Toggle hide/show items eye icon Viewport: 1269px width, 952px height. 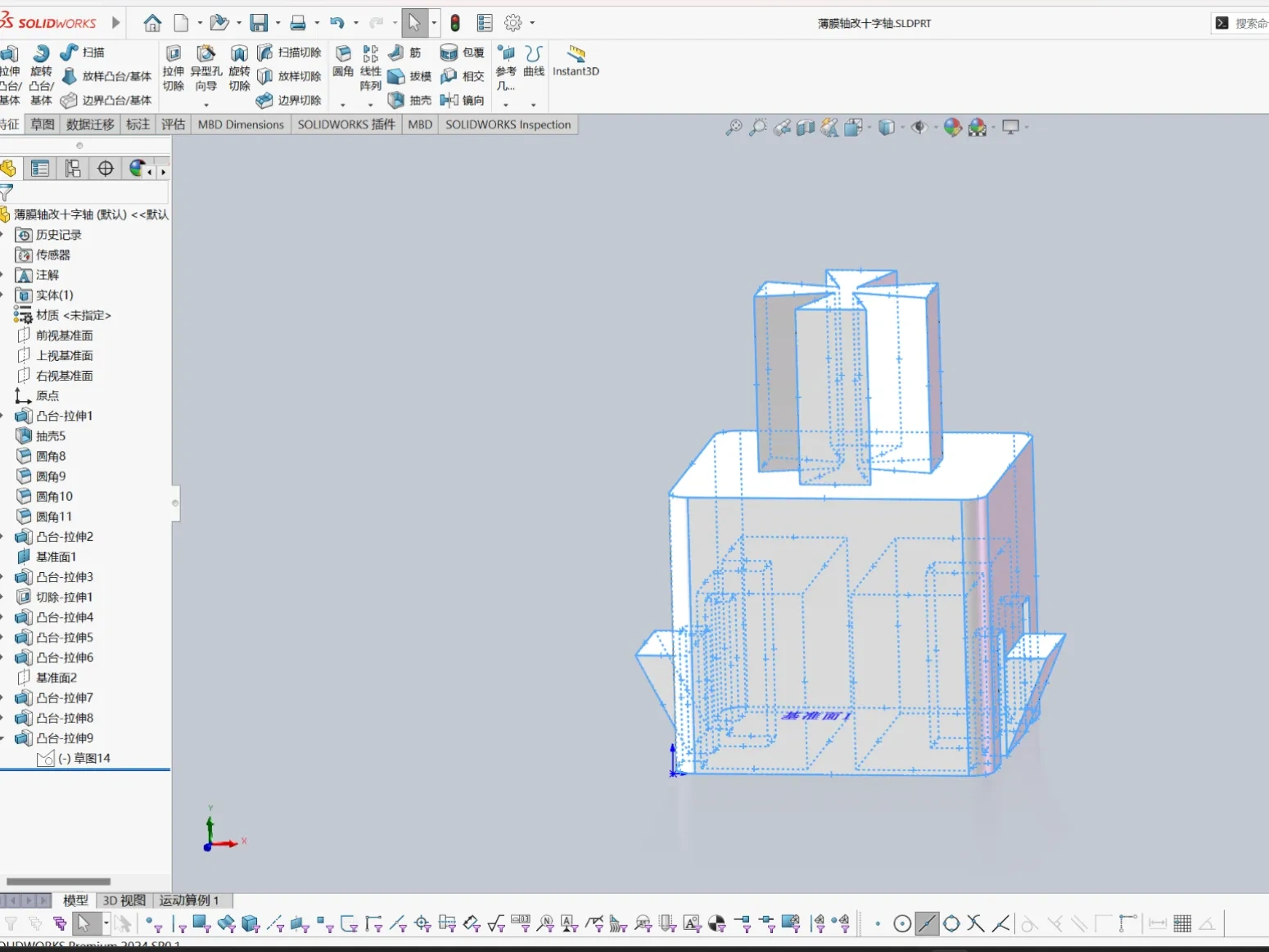[x=919, y=127]
